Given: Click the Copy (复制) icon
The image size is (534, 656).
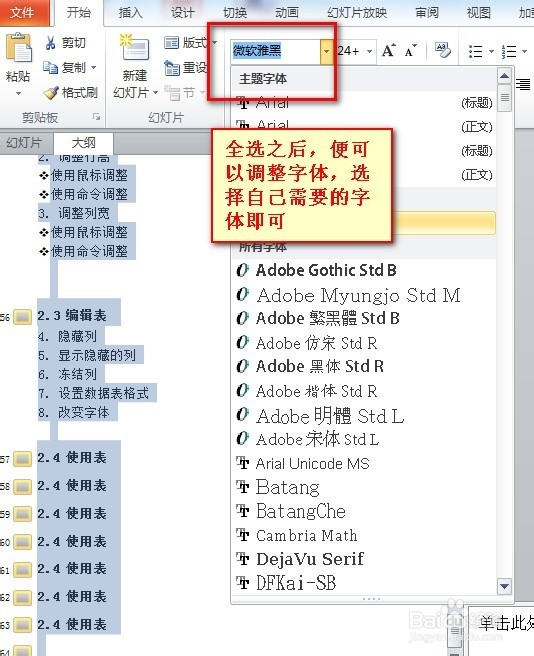Looking at the screenshot, I should pyautogui.click(x=50, y=67).
